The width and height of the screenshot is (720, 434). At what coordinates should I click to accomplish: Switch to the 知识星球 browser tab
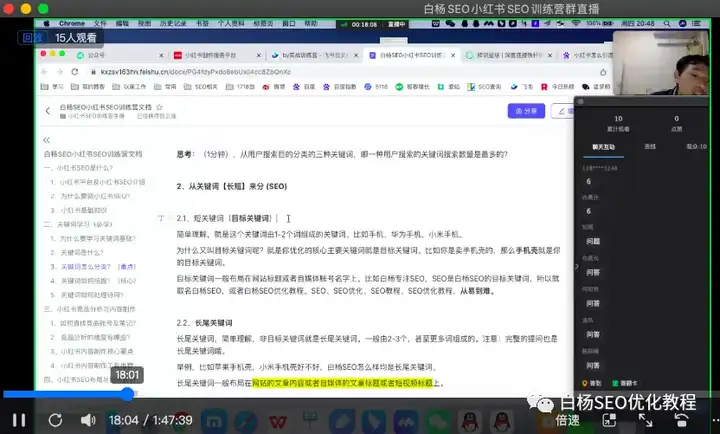pyautogui.click(x=510, y=55)
